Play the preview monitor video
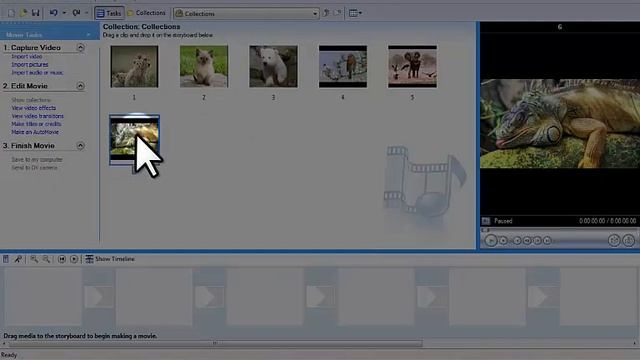 tap(491, 241)
